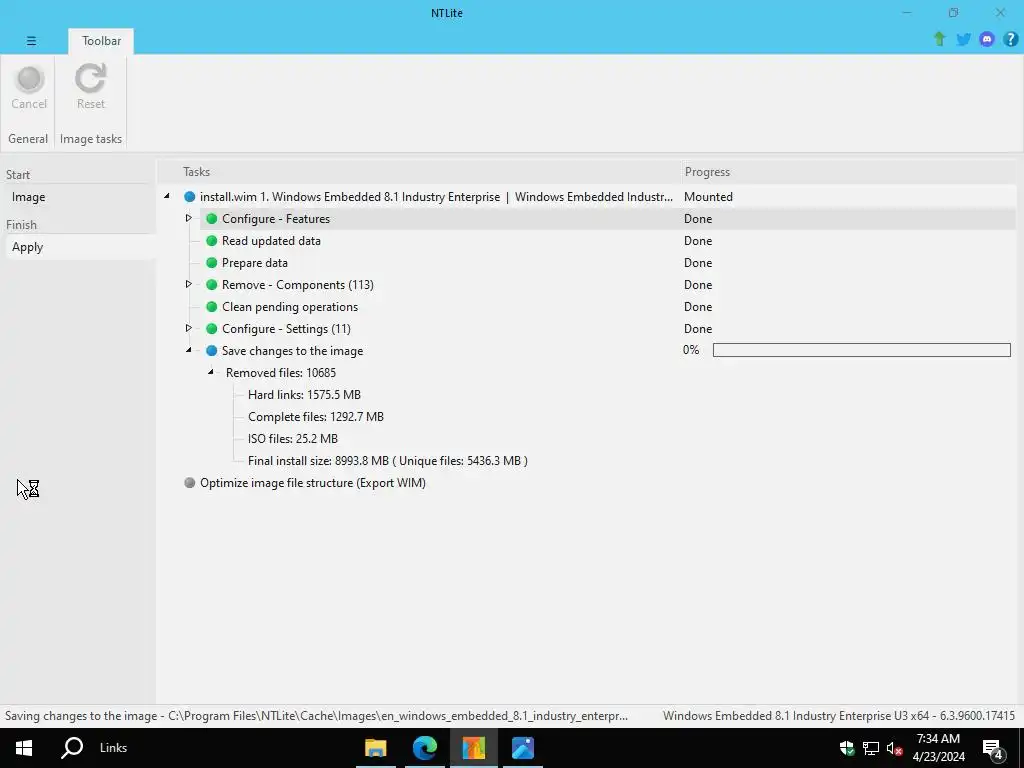Open the notification center icon
The height and width of the screenshot is (768, 1024).
[x=993, y=749]
